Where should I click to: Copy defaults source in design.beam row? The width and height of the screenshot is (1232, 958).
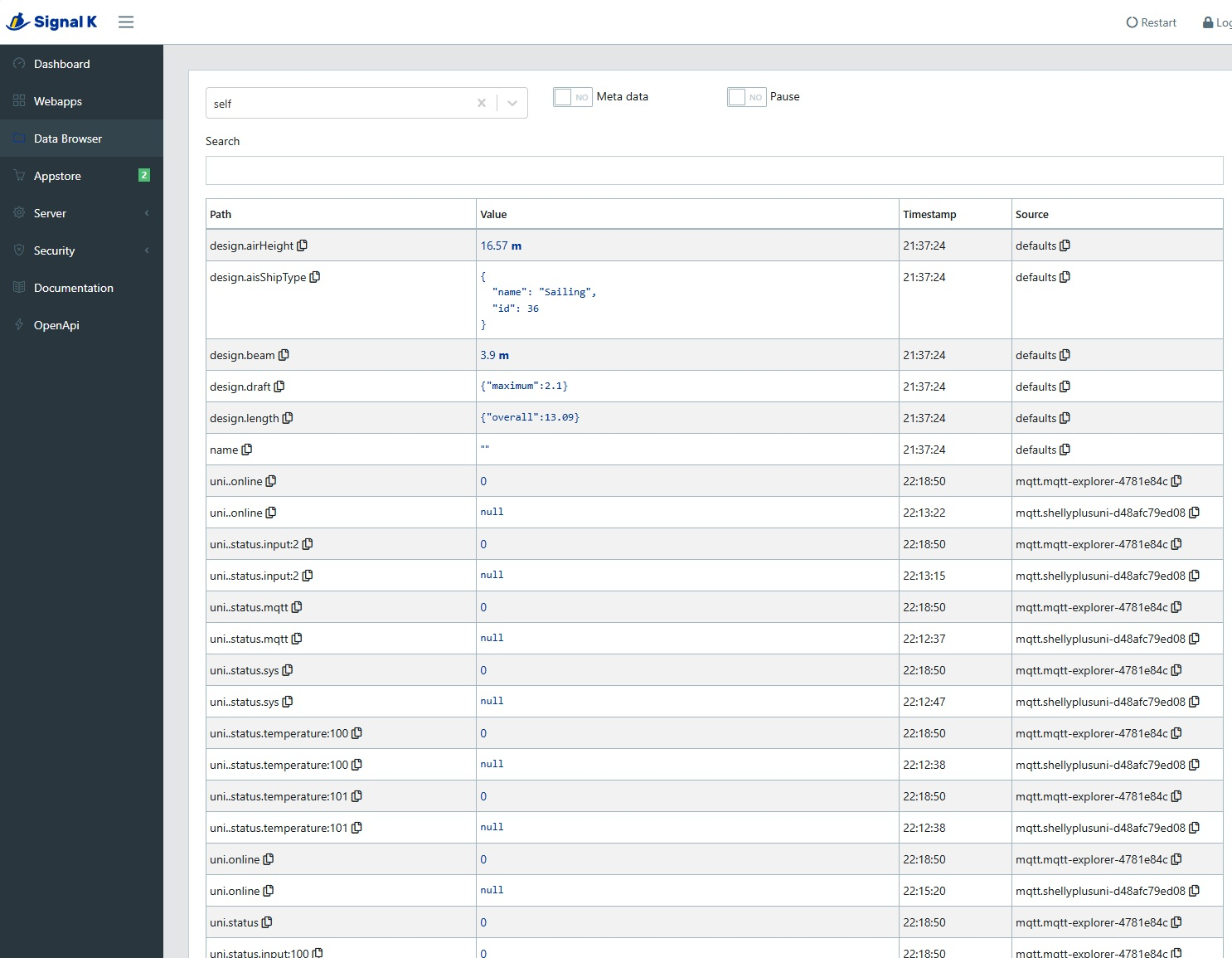[1065, 355]
